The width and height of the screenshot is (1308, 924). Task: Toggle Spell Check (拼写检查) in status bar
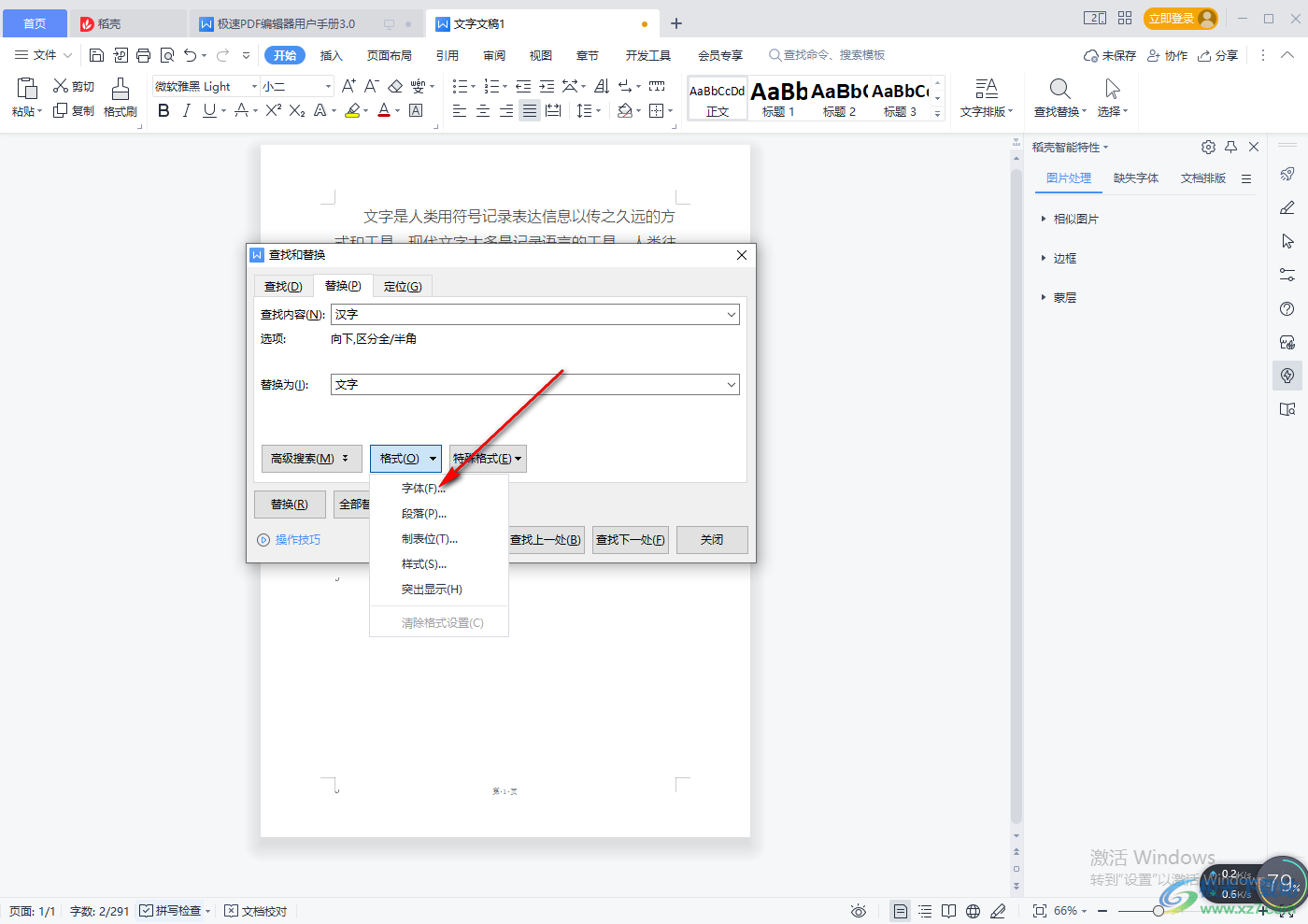tap(172, 911)
